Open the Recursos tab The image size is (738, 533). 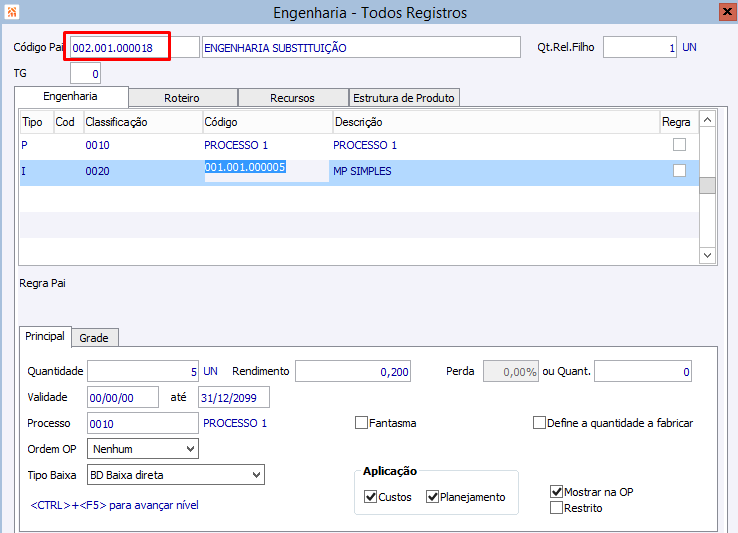tap(292, 98)
